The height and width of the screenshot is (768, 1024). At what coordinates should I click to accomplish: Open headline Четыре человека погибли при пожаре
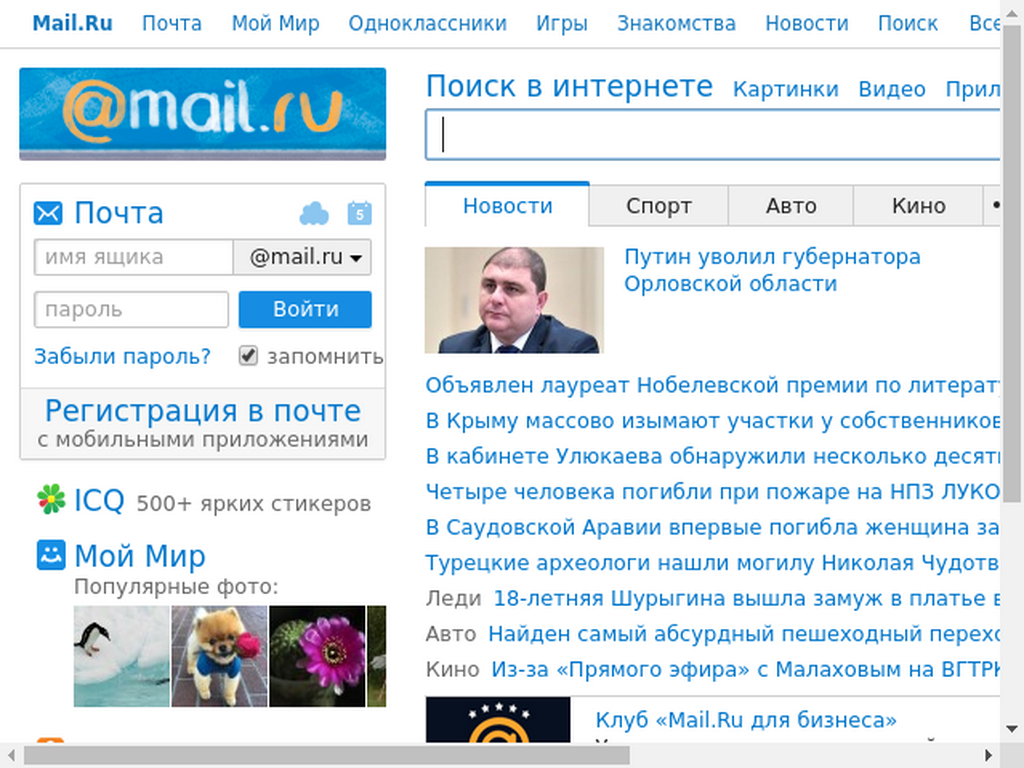point(712,491)
